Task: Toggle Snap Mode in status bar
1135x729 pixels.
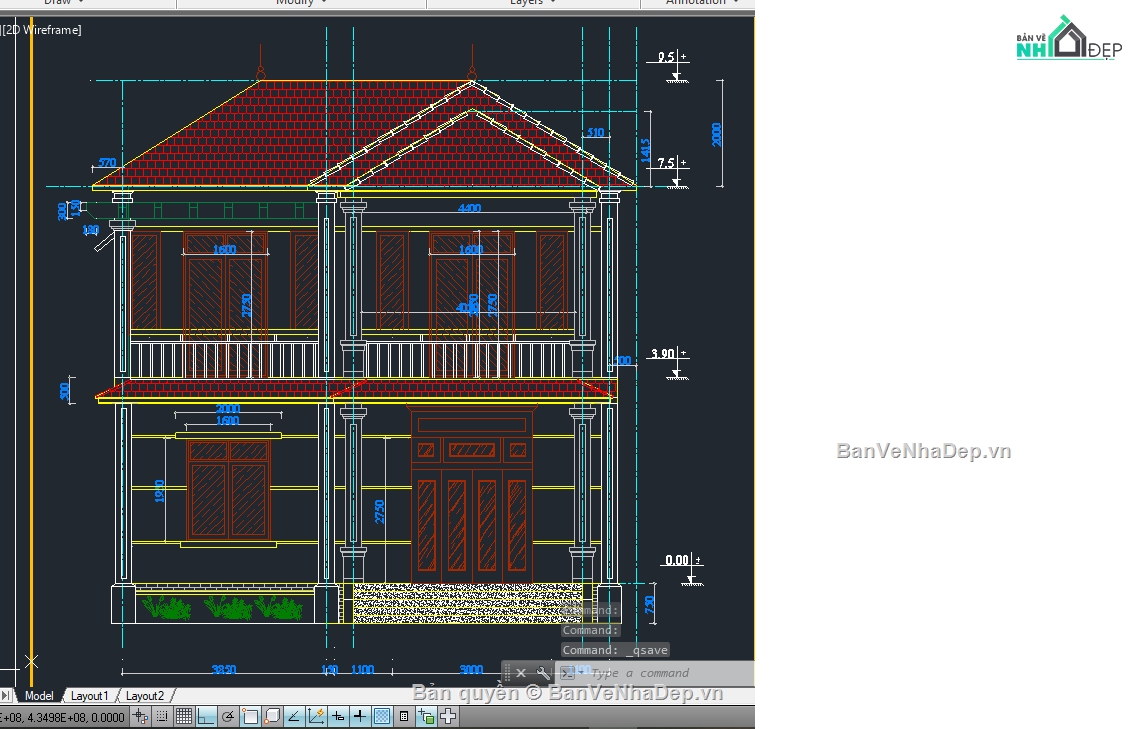Action: pyautogui.click(x=162, y=716)
